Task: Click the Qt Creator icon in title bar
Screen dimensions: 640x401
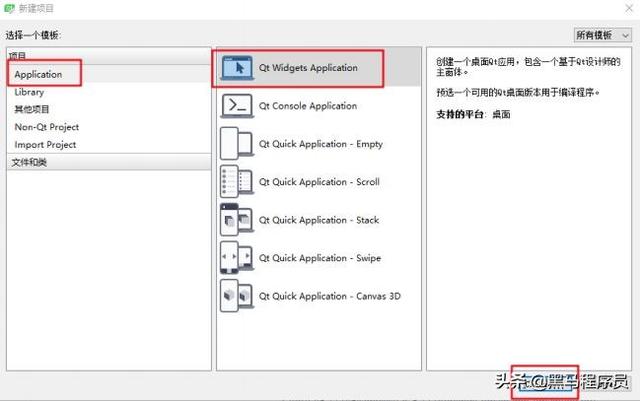Action: [x=9, y=8]
